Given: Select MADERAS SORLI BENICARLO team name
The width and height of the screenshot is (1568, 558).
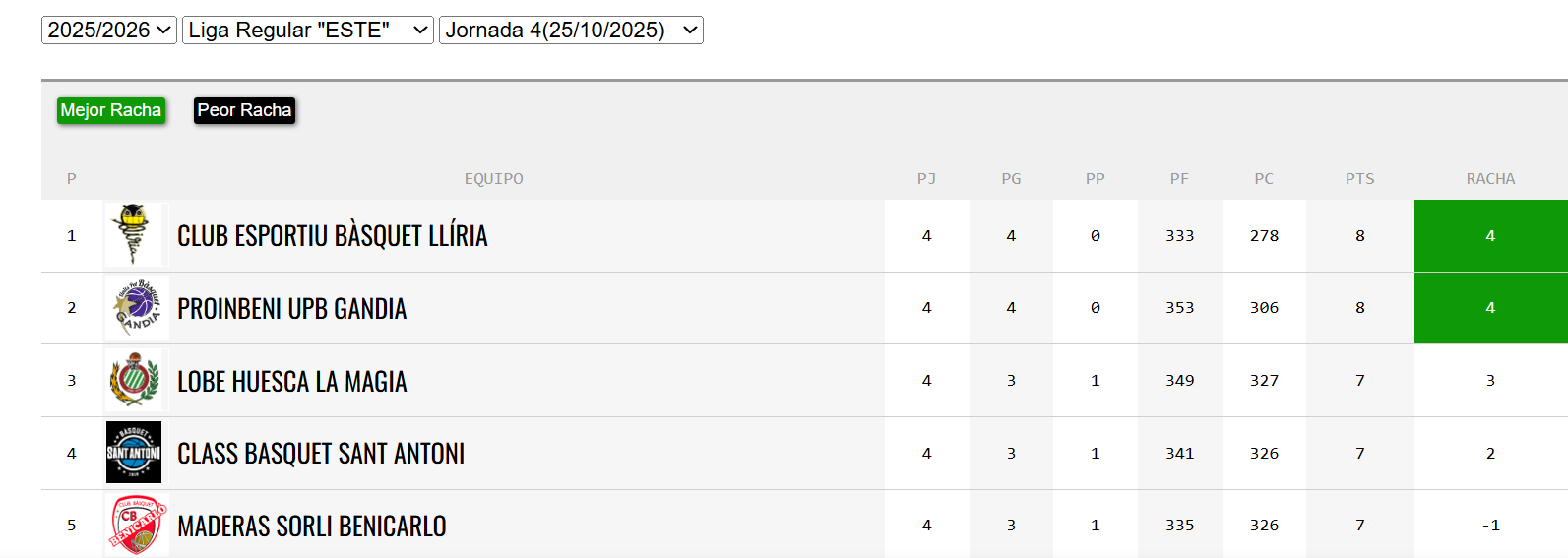Looking at the screenshot, I should (x=311, y=527).
